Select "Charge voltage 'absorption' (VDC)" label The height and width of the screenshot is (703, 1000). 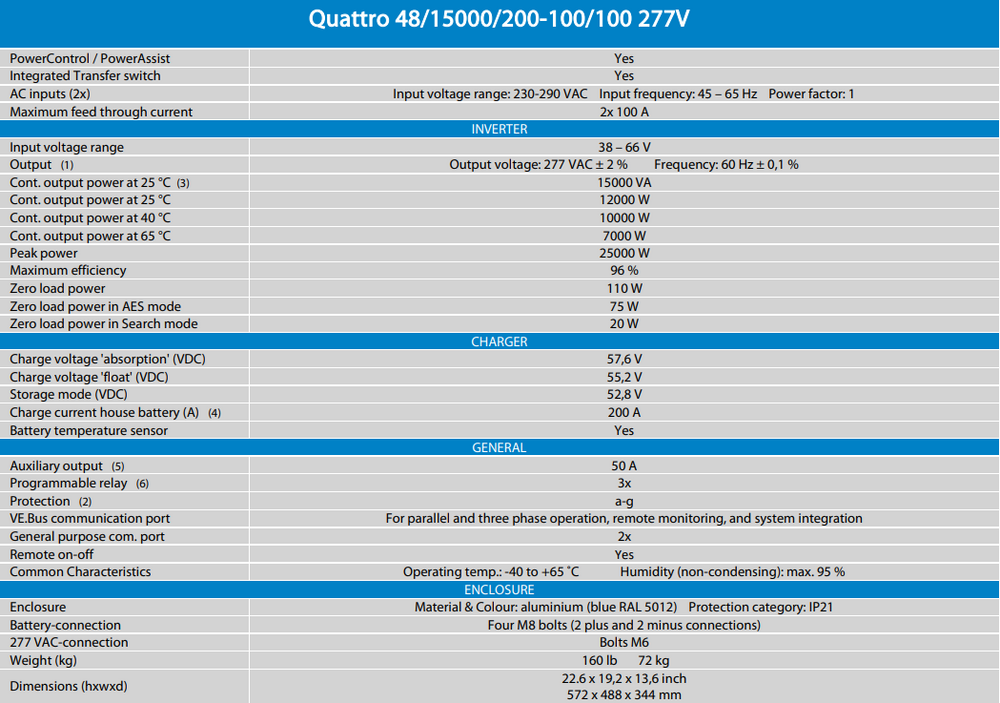pyautogui.click(x=107, y=359)
